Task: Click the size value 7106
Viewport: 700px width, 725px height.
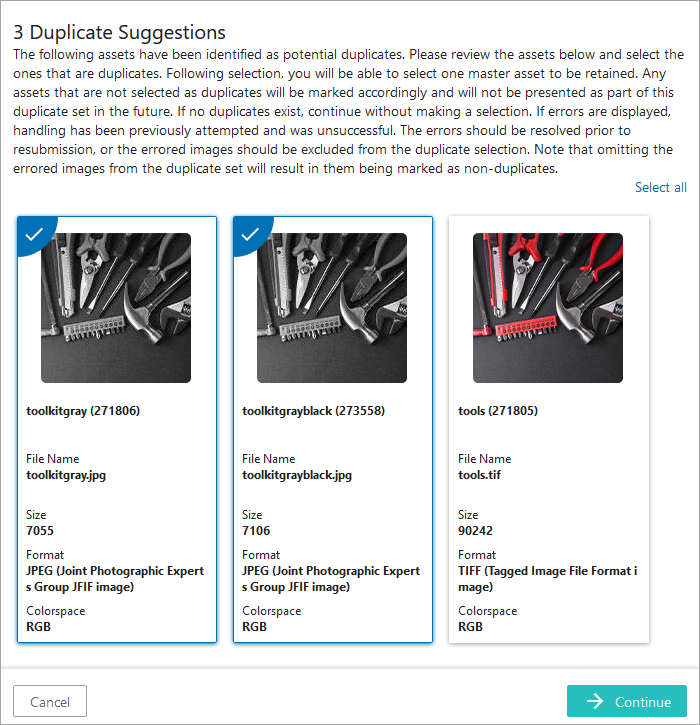Action: click(x=256, y=531)
